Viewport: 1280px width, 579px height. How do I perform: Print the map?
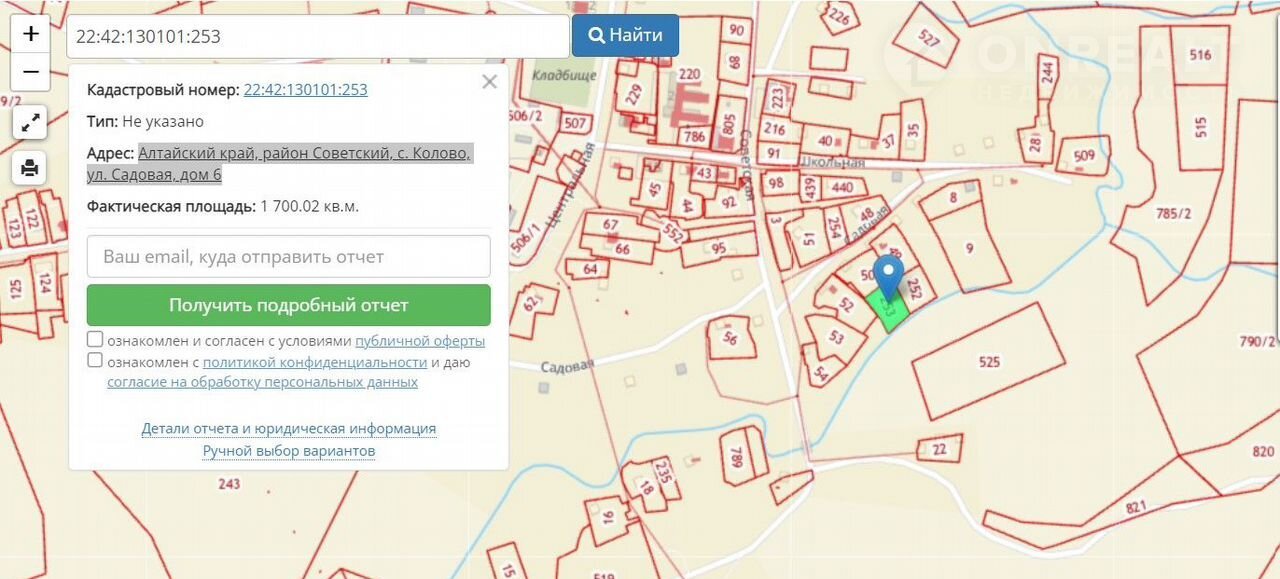[31, 167]
